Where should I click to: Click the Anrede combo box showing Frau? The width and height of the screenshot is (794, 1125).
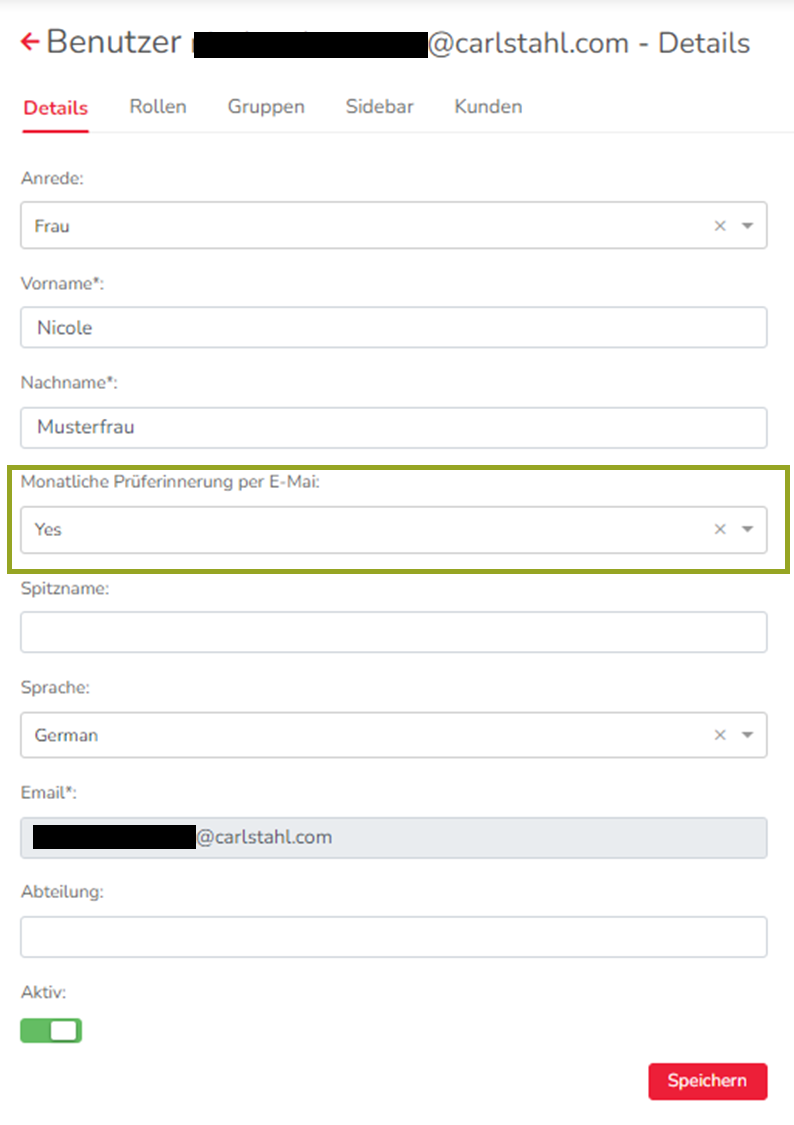(360, 226)
